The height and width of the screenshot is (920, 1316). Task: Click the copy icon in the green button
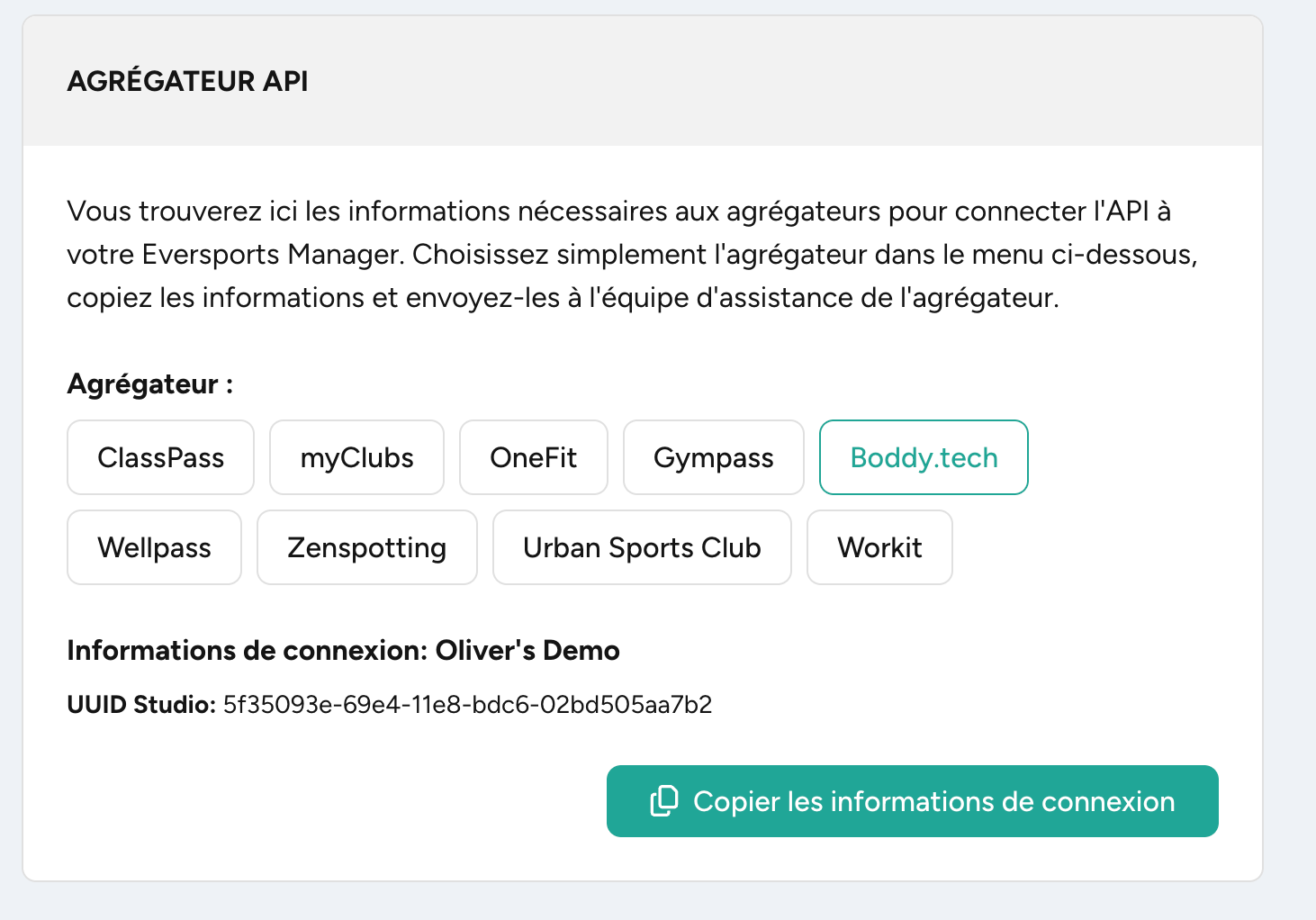[x=664, y=801]
